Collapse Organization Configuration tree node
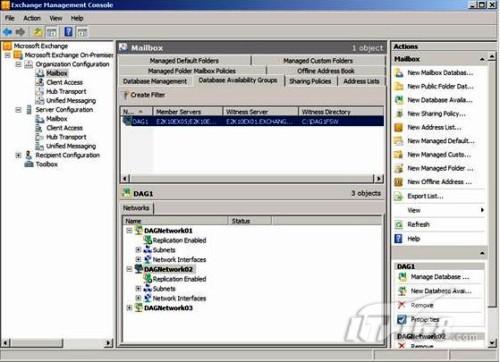The width and height of the screenshot is (500, 362). coord(18,64)
